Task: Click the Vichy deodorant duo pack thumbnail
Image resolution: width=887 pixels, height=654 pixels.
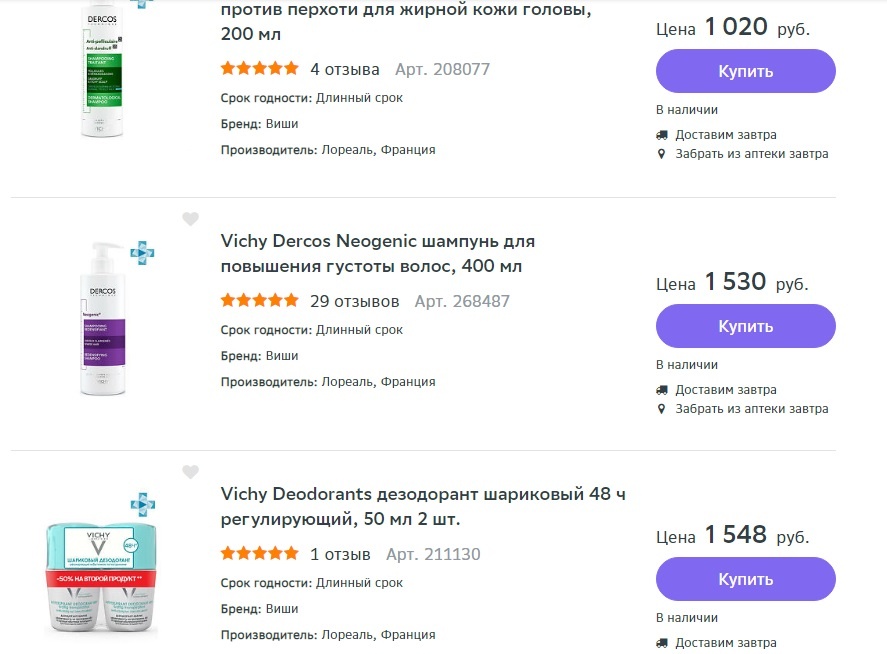Action: [x=101, y=578]
